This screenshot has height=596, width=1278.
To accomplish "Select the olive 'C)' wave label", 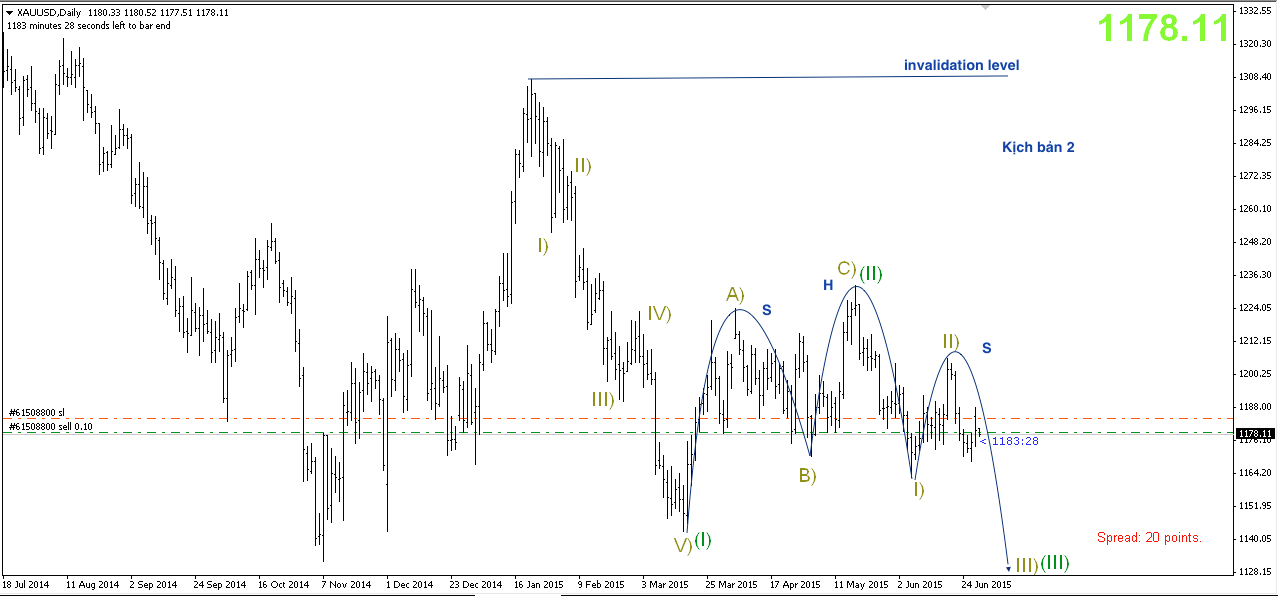I will pyautogui.click(x=847, y=268).
